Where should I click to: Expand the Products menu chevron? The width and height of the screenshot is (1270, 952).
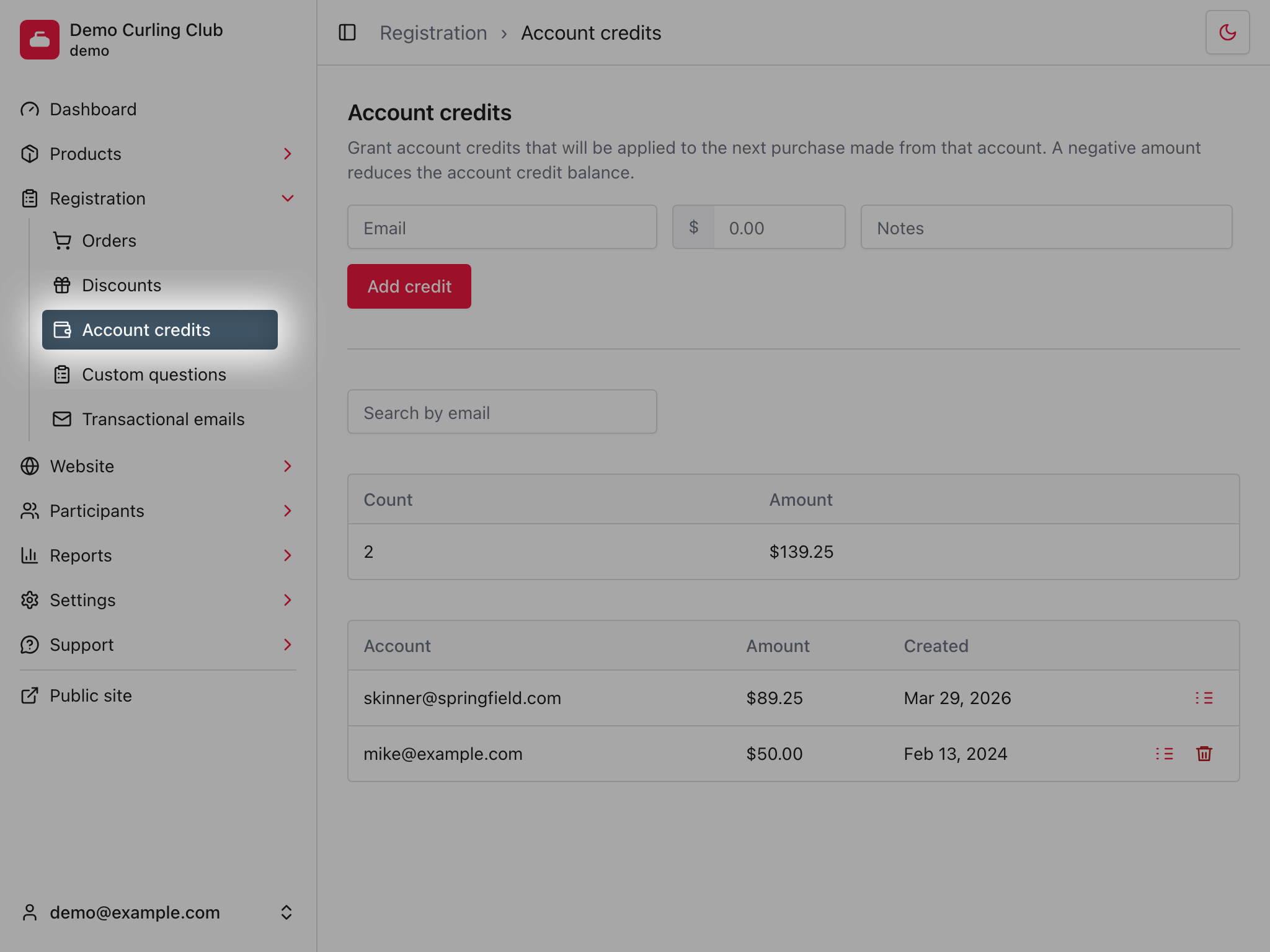287,154
